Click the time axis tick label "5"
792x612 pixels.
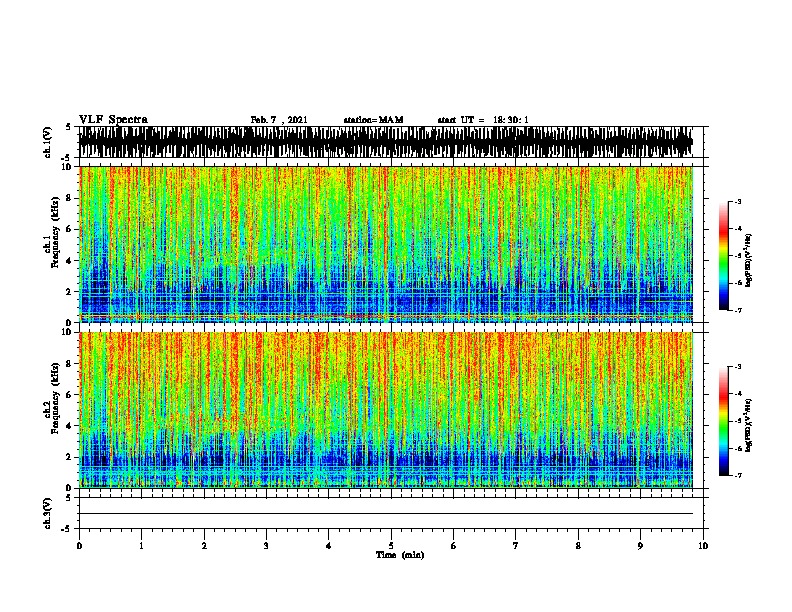click(x=391, y=546)
